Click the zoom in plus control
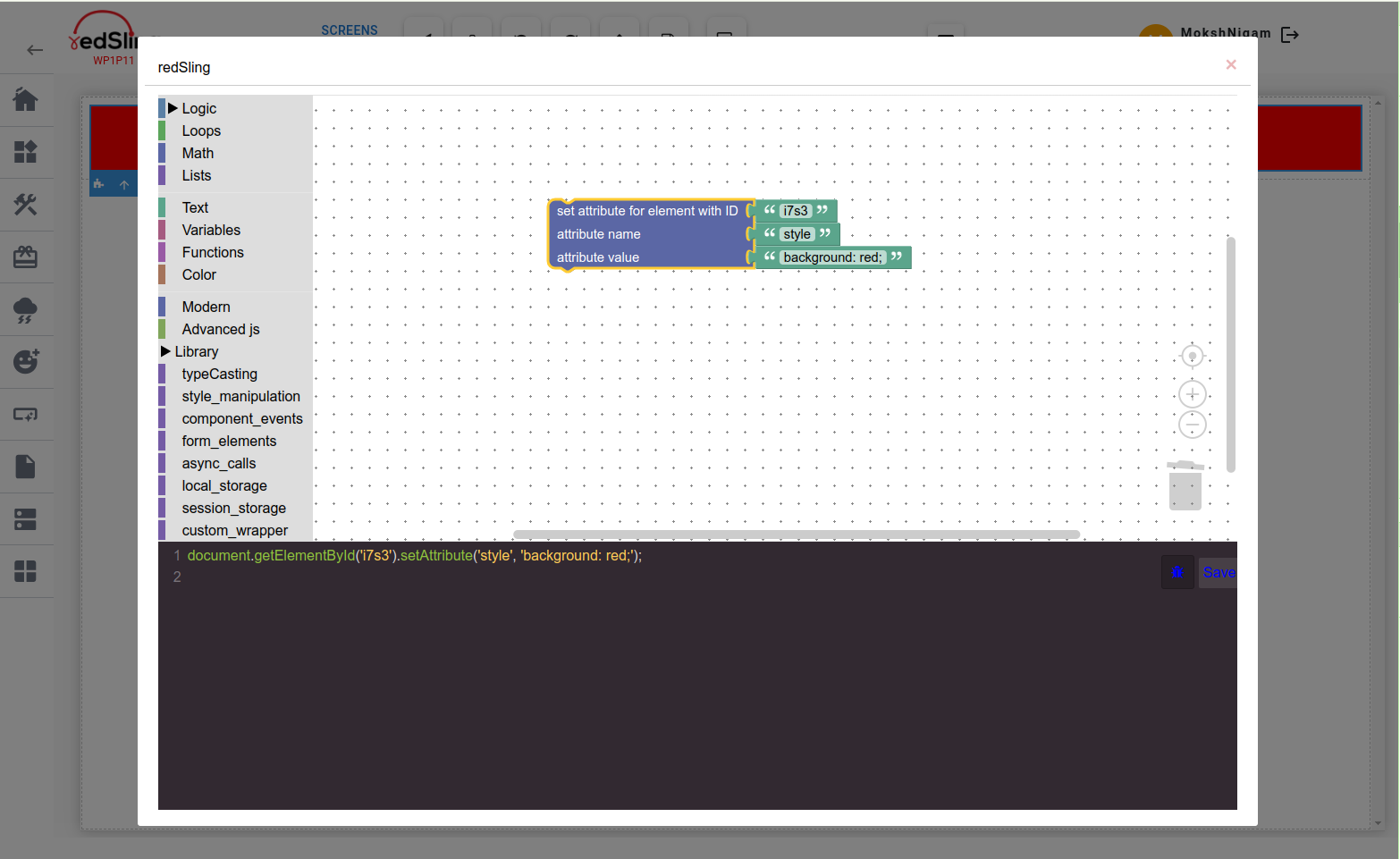The width and height of the screenshot is (1400, 859). pyautogui.click(x=1192, y=394)
